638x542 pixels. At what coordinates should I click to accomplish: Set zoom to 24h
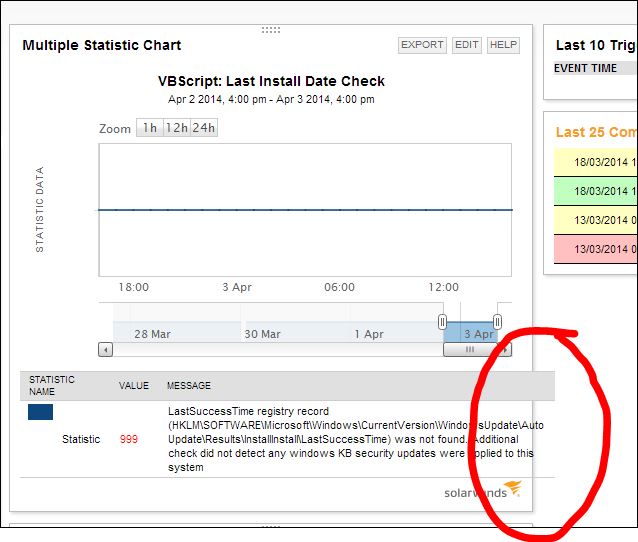[204, 128]
